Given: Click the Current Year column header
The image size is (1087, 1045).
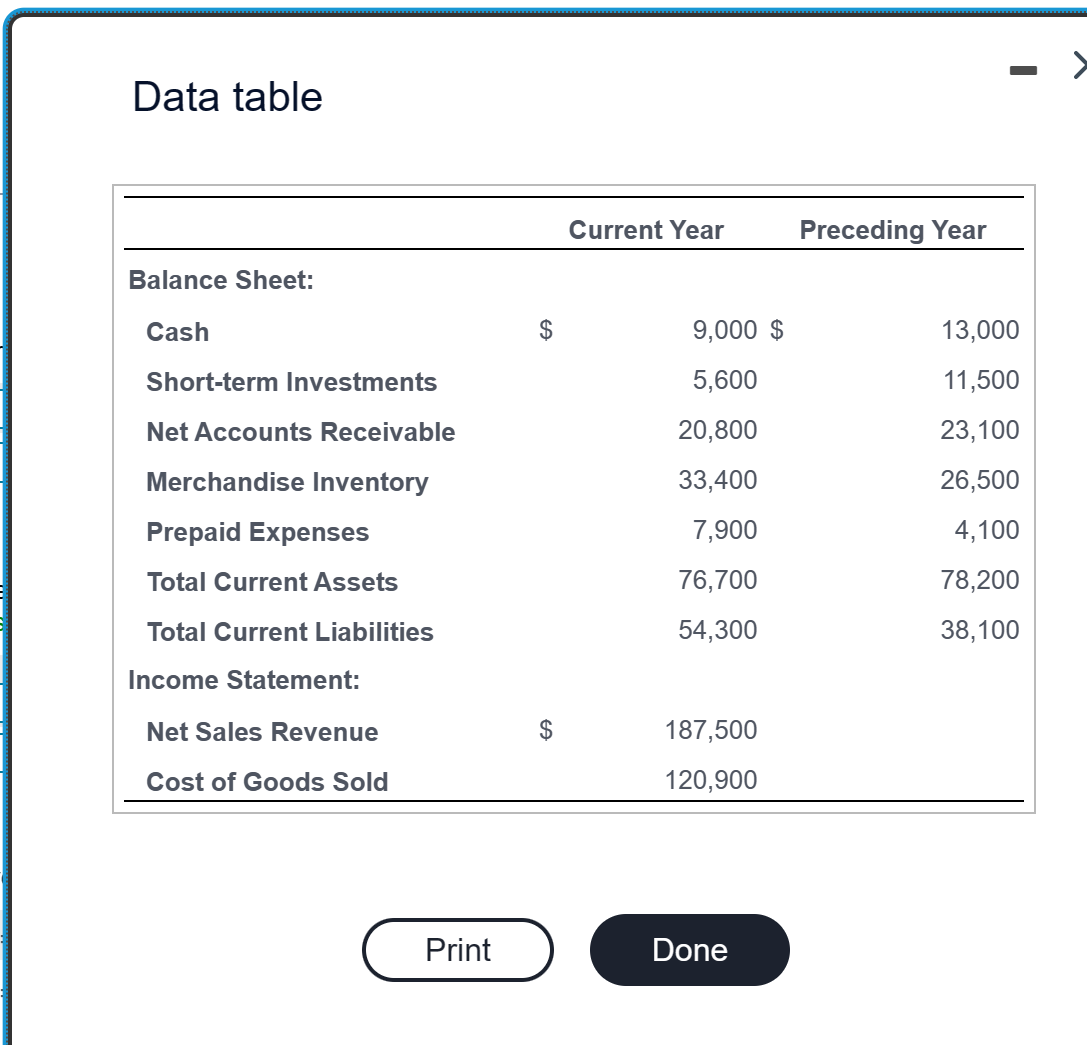Looking at the screenshot, I should pyautogui.click(x=646, y=230).
